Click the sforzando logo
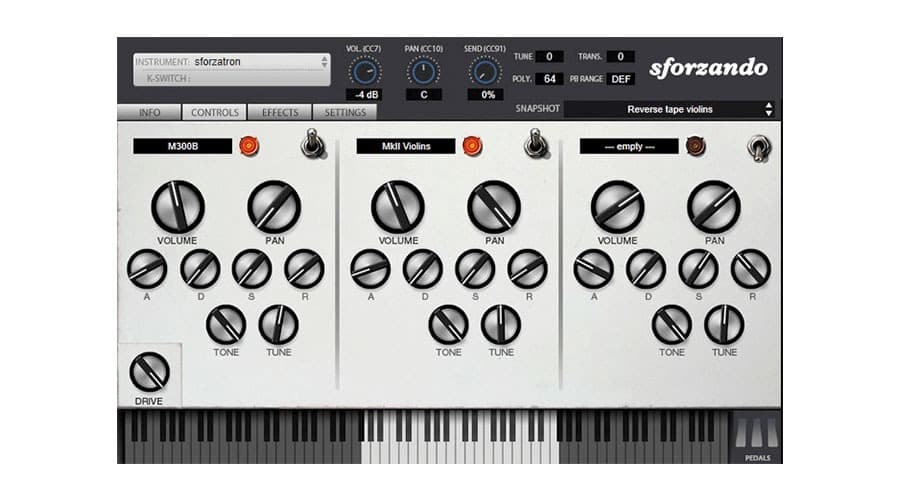Screen dimensions: 900x500 click(708, 68)
